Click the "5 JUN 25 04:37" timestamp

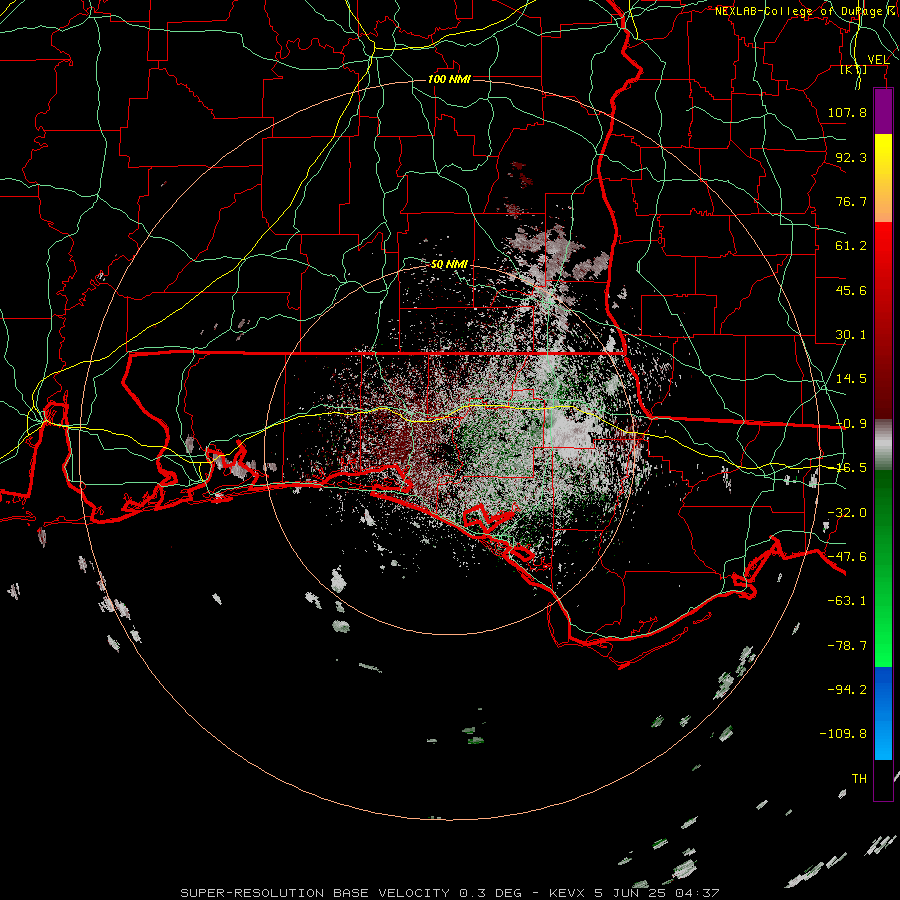pyautogui.click(x=657, y=893)
